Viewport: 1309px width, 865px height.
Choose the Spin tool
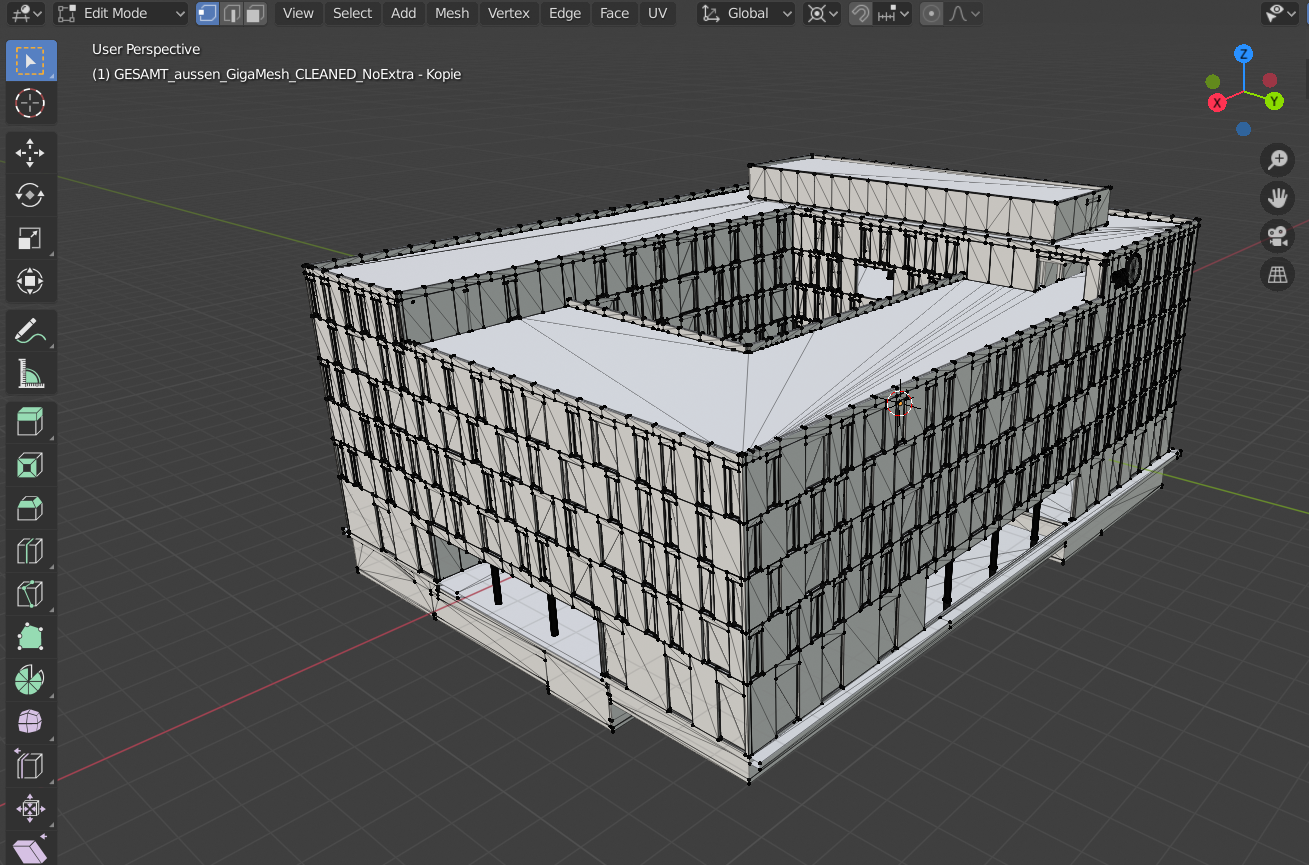point(31,680)
